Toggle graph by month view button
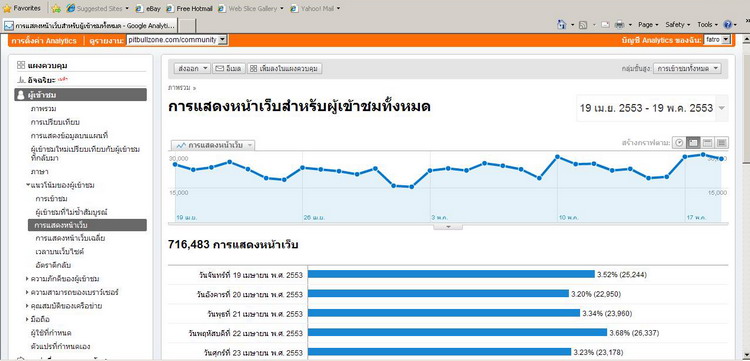Screen dimensions: 750x361 pos(722,142)
